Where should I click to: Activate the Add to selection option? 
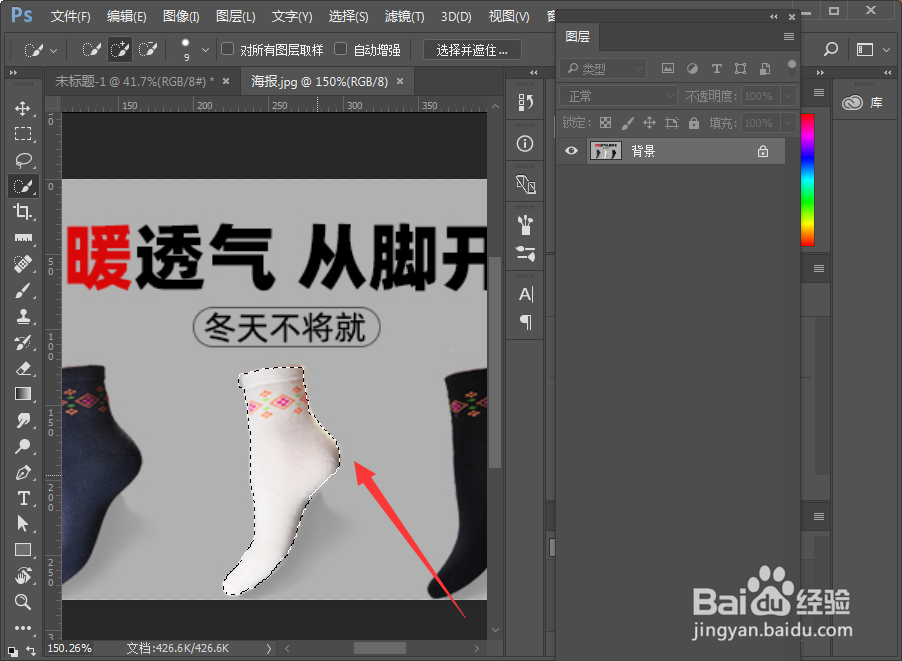pyautogui.click(x=119, y=48)
